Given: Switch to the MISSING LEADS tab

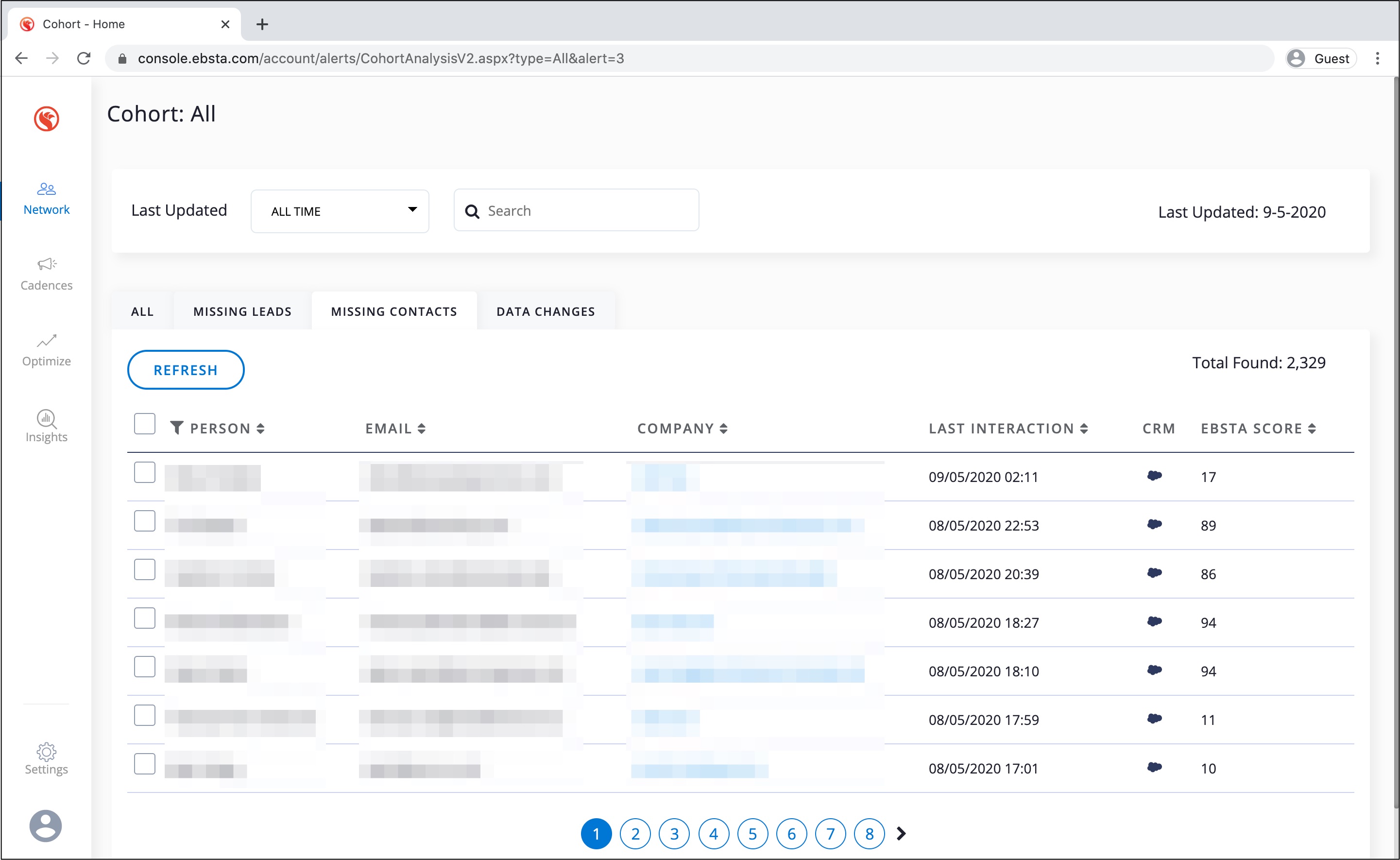Looking at the screenshot, I should pyautogui.click(x=242, y=311).
